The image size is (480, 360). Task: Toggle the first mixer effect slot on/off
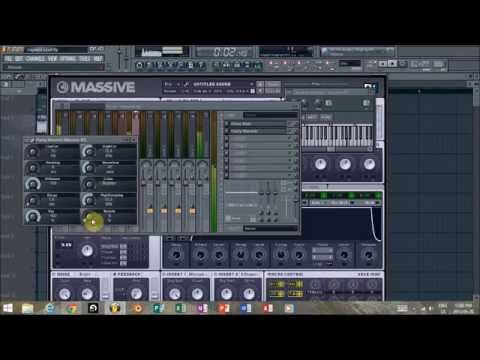click(227, 124)
